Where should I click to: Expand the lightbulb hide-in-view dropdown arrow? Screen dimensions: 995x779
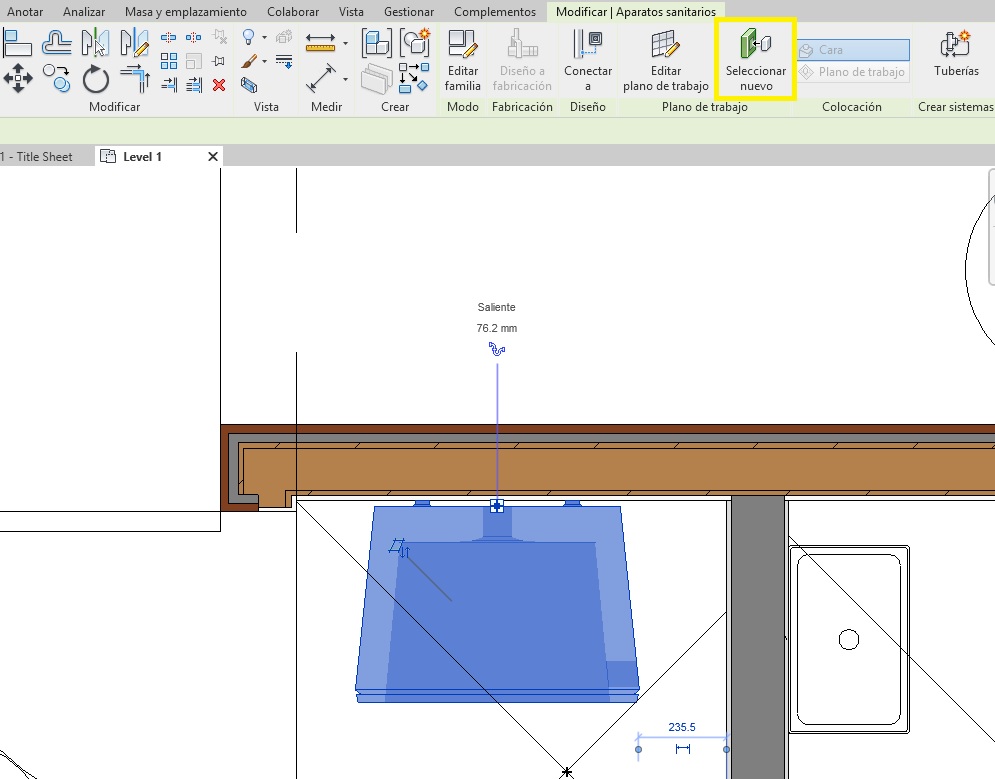(264, 38)
